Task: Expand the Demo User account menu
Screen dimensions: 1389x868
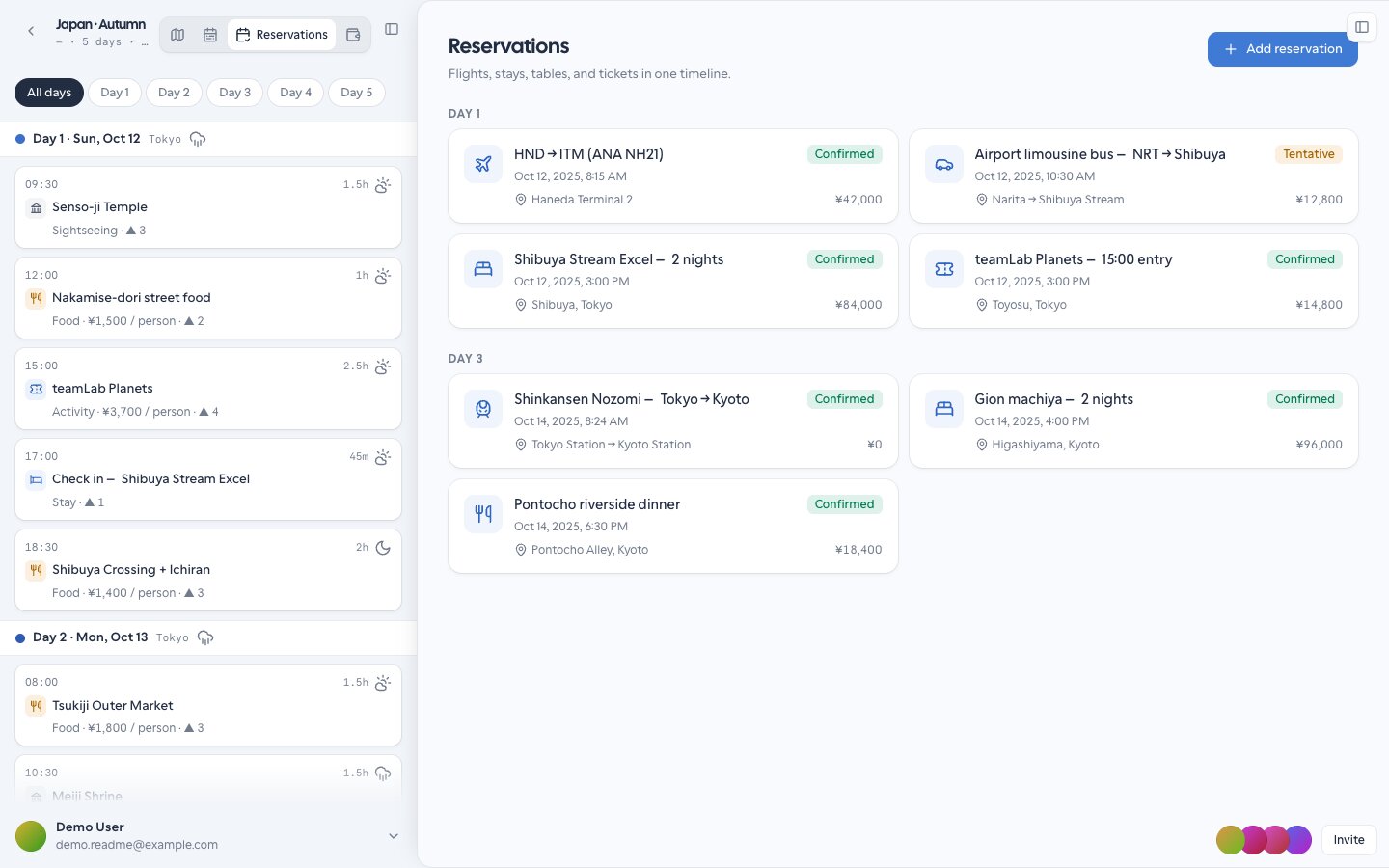Action: [x=394, y=836]
